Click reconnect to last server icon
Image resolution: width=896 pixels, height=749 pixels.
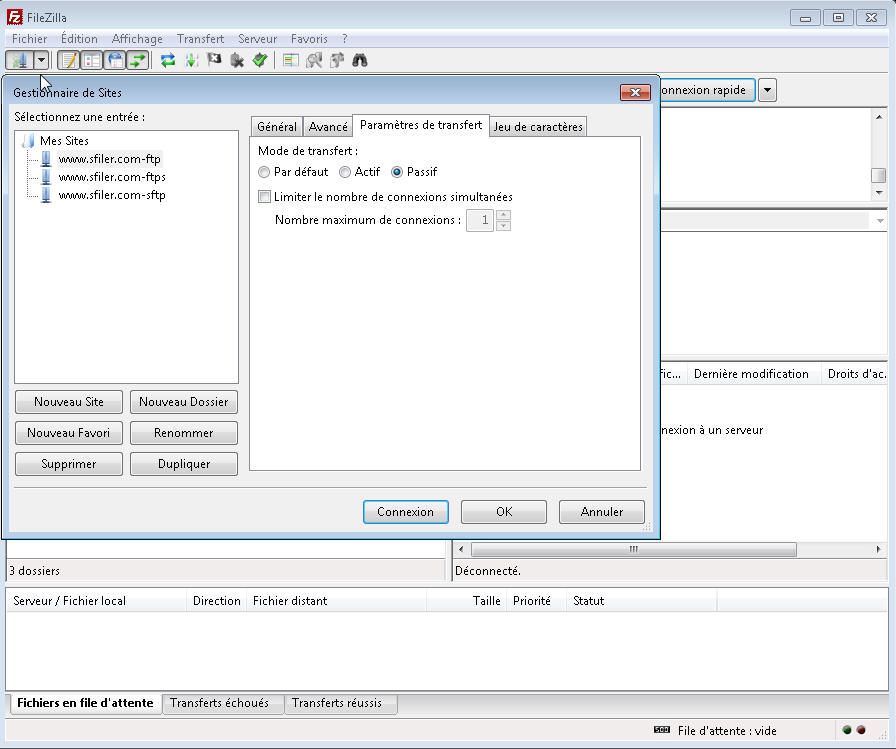260,59
